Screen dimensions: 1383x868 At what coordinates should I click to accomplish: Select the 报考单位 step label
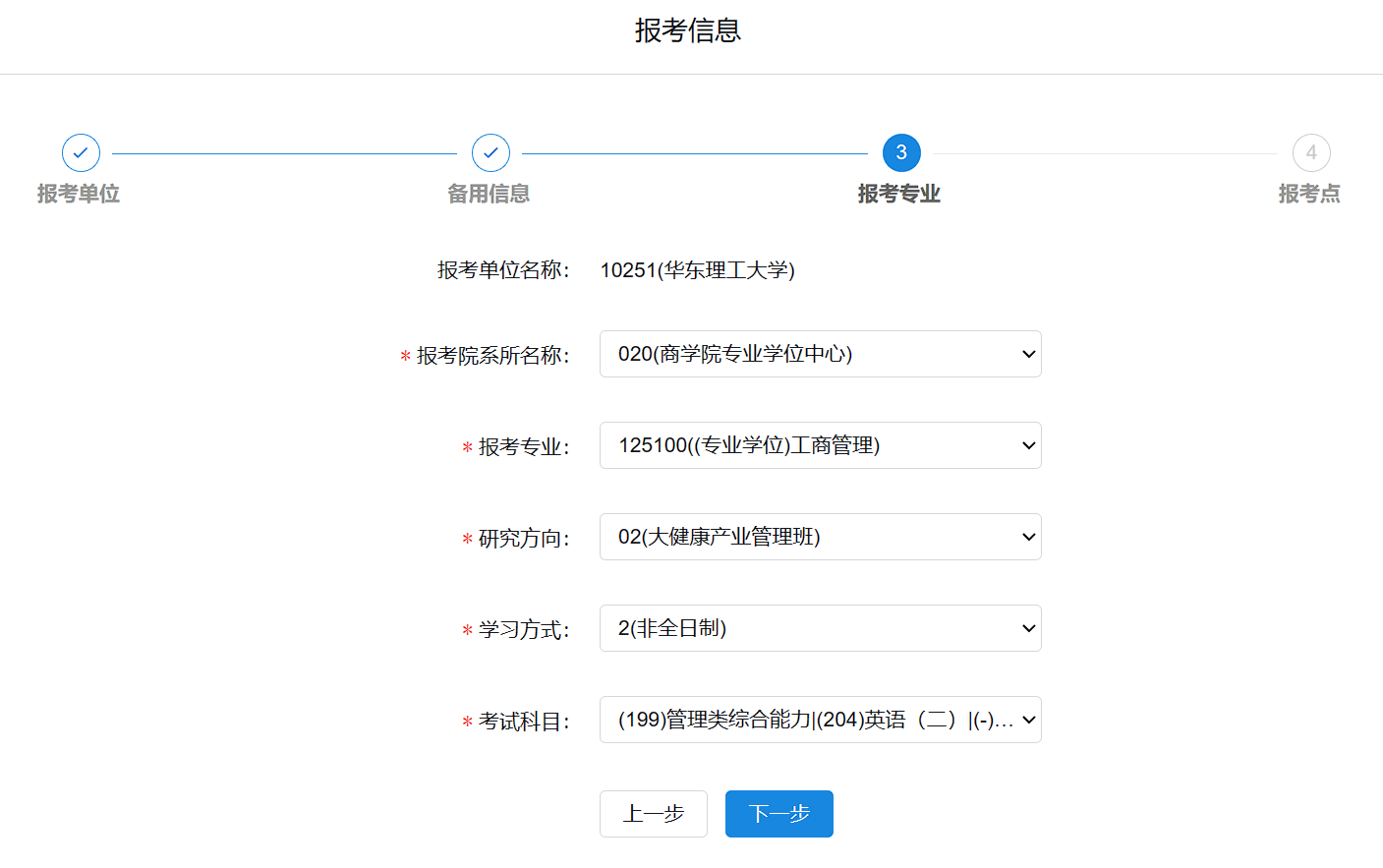[x=79, y=194]
